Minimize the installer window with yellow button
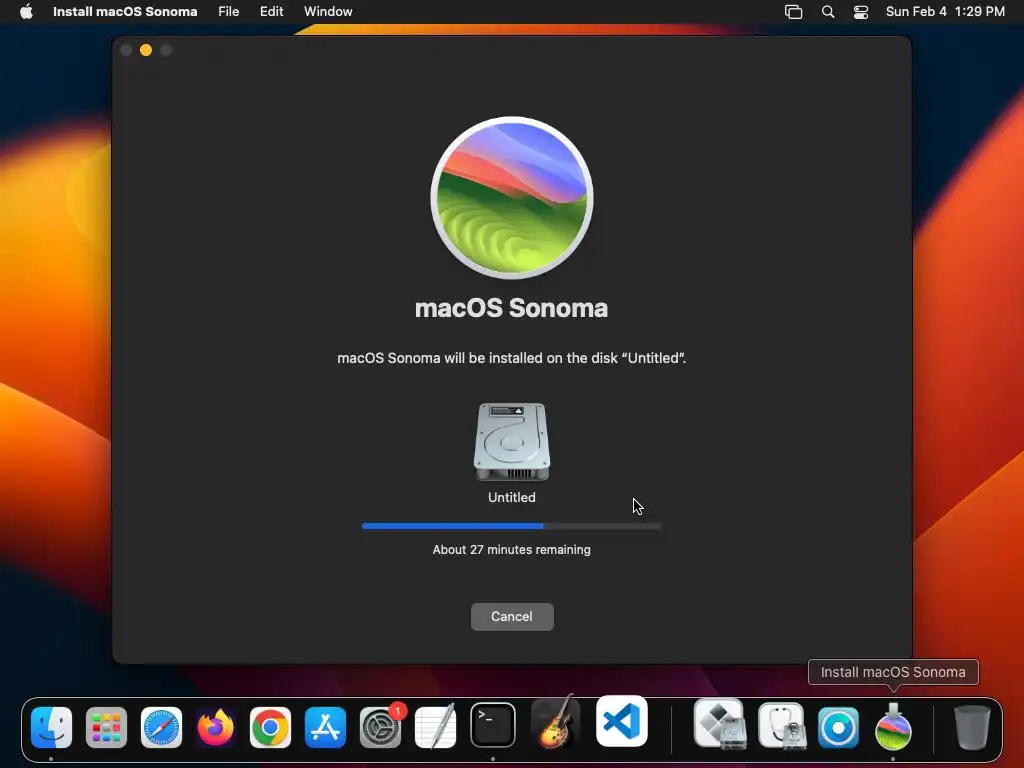 [146, 50]
